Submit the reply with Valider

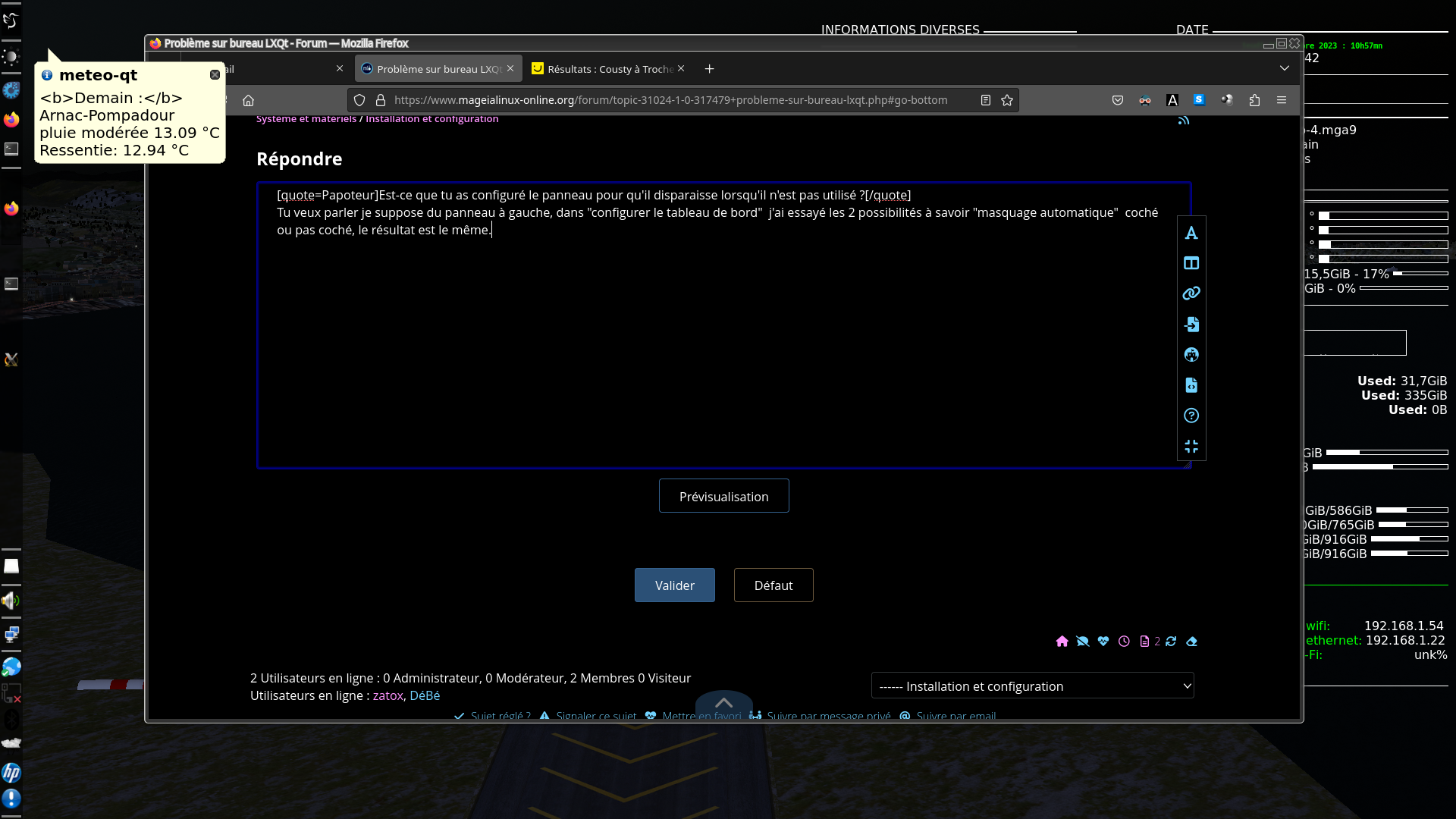point(675,585)
